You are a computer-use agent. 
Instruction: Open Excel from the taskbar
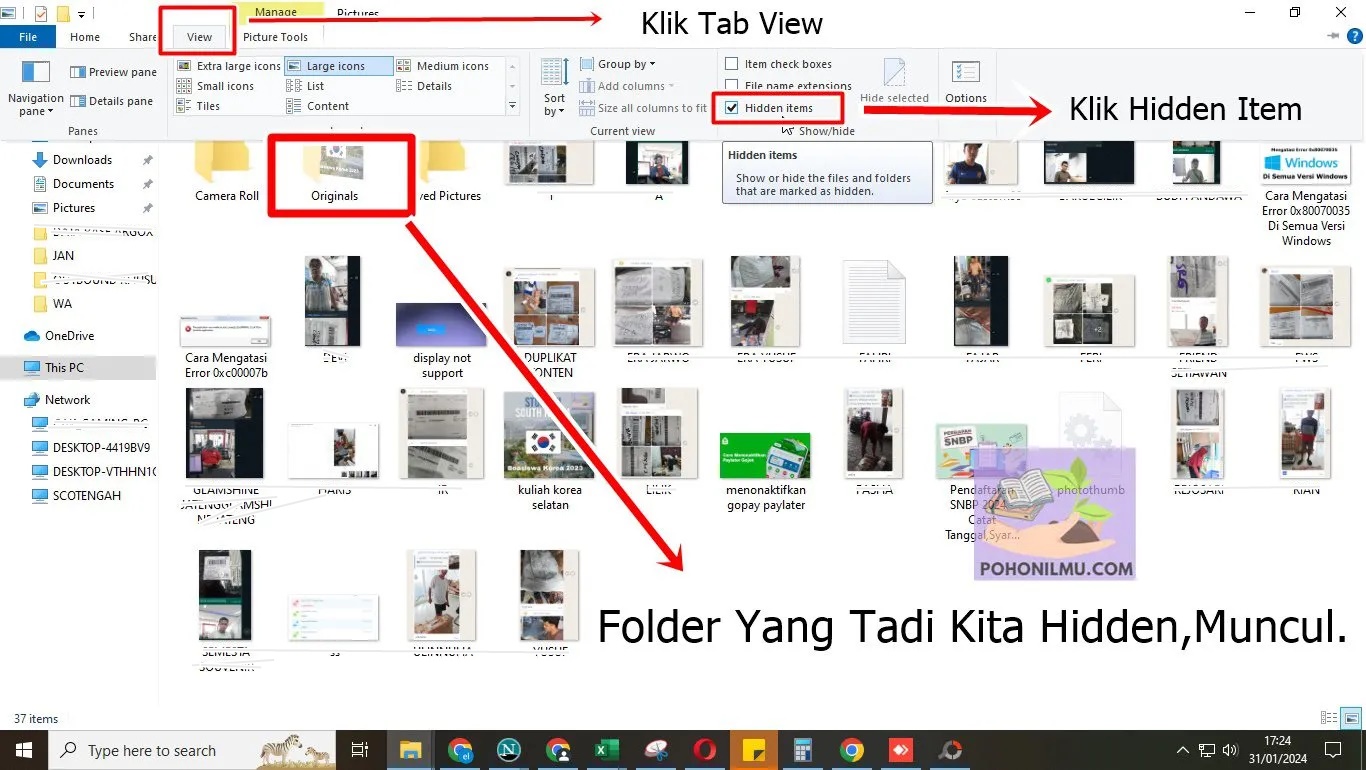[x=605, y=750]
